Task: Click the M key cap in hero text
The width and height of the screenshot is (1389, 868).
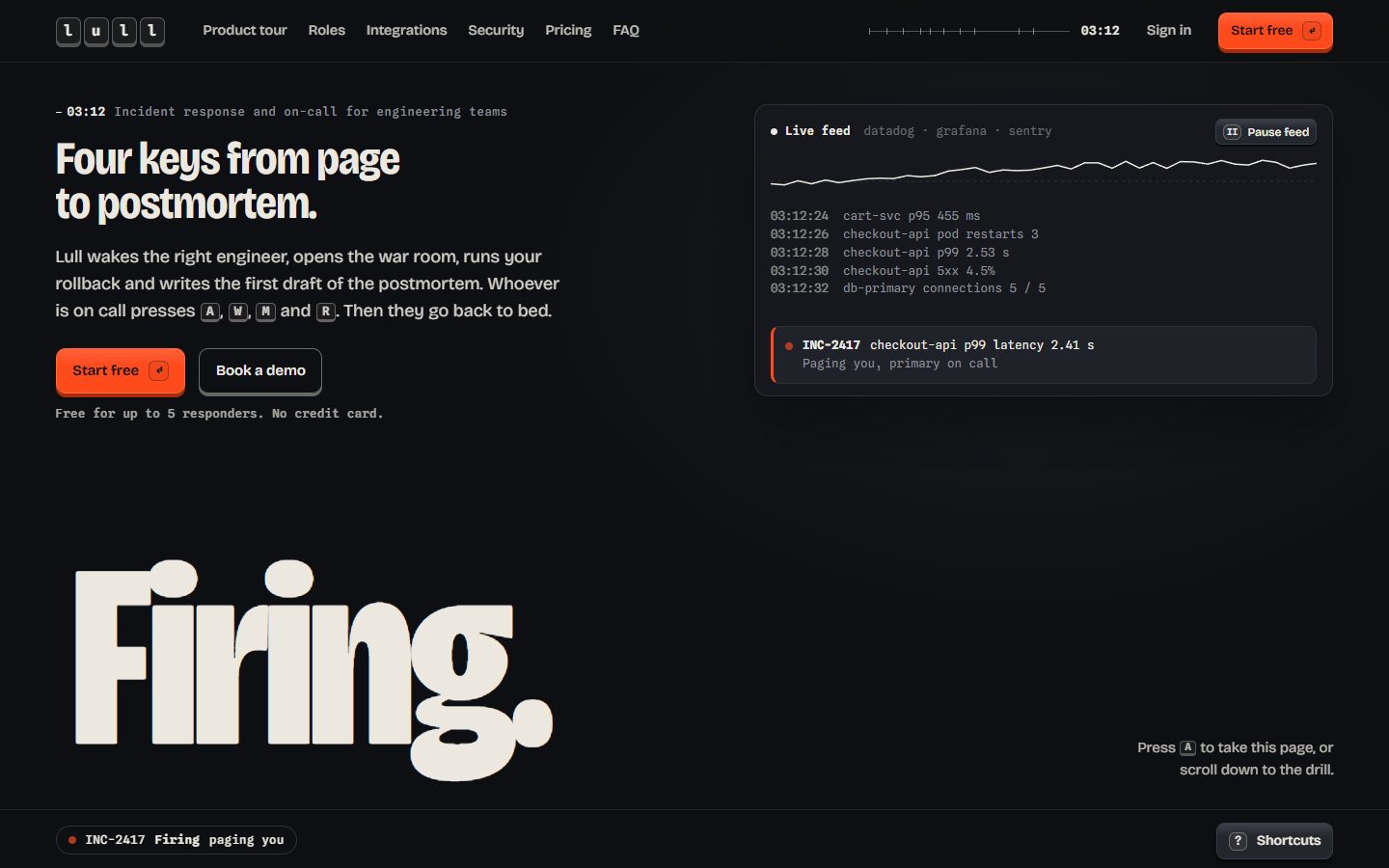Action: [266, 312]
